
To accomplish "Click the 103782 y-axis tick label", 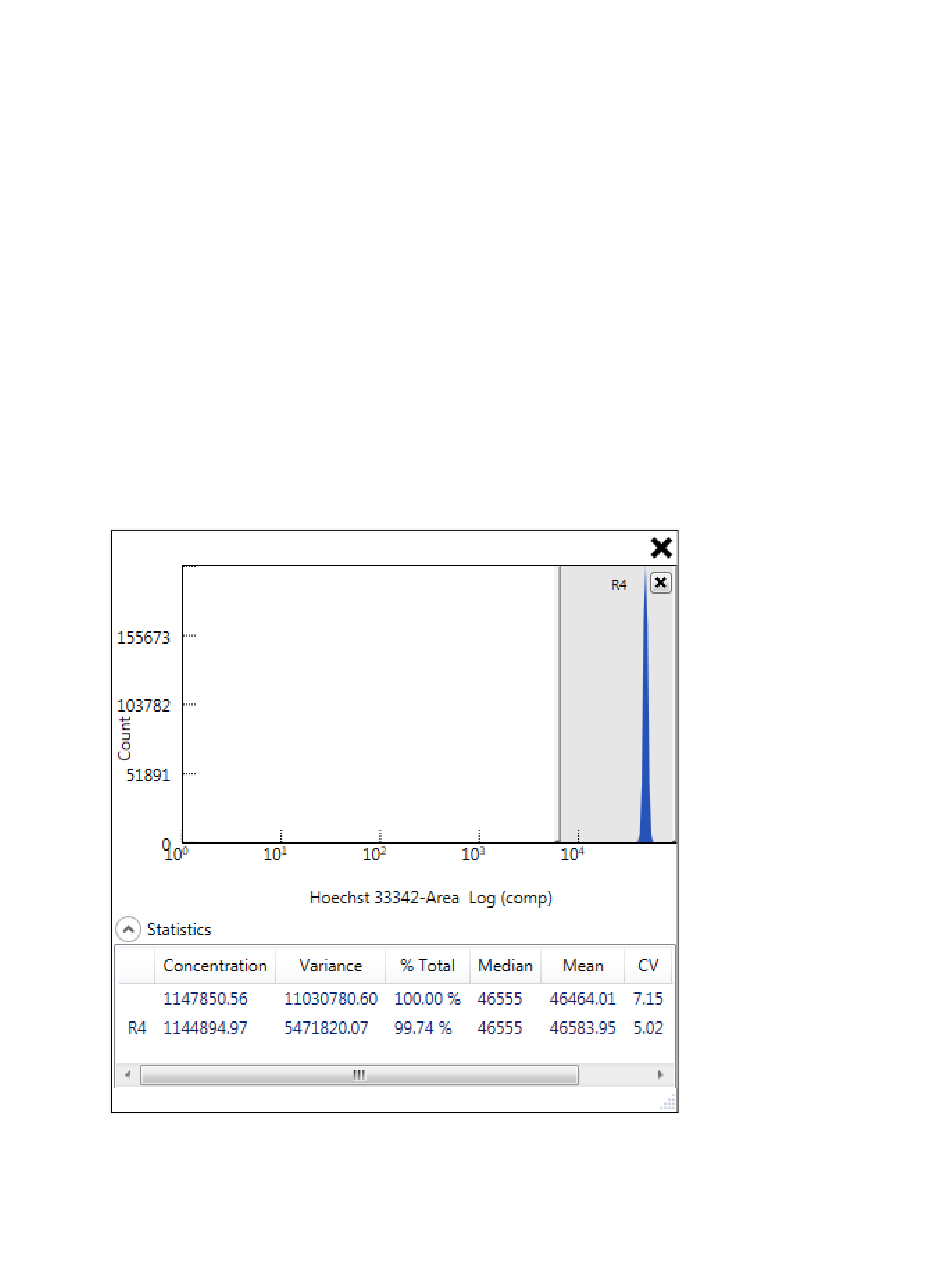I will (x=144, y=705).
